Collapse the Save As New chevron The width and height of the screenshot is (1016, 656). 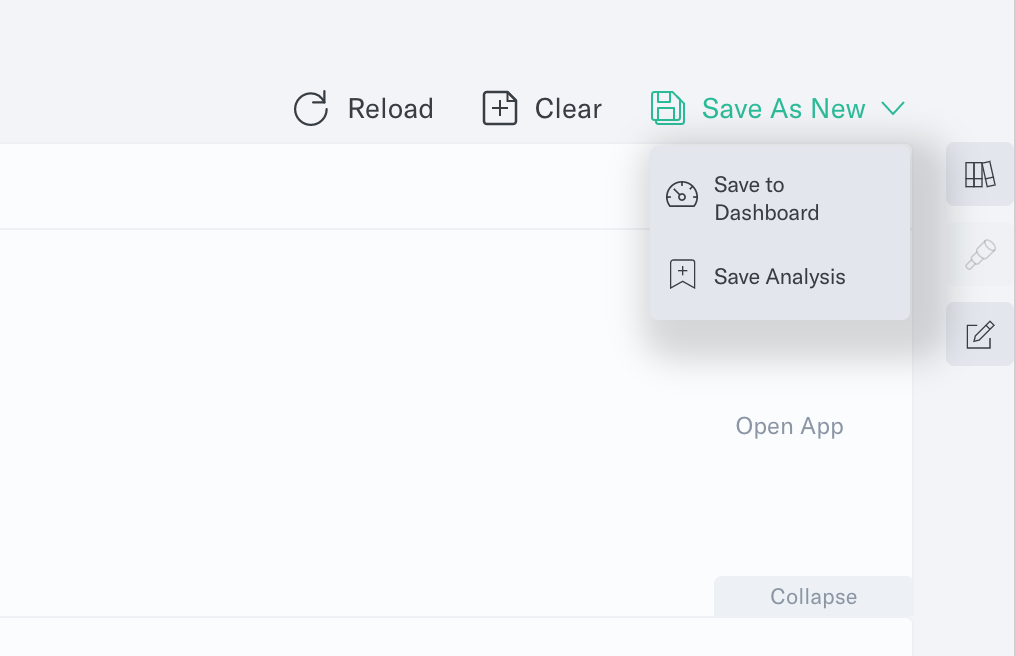tap(893, 108)
